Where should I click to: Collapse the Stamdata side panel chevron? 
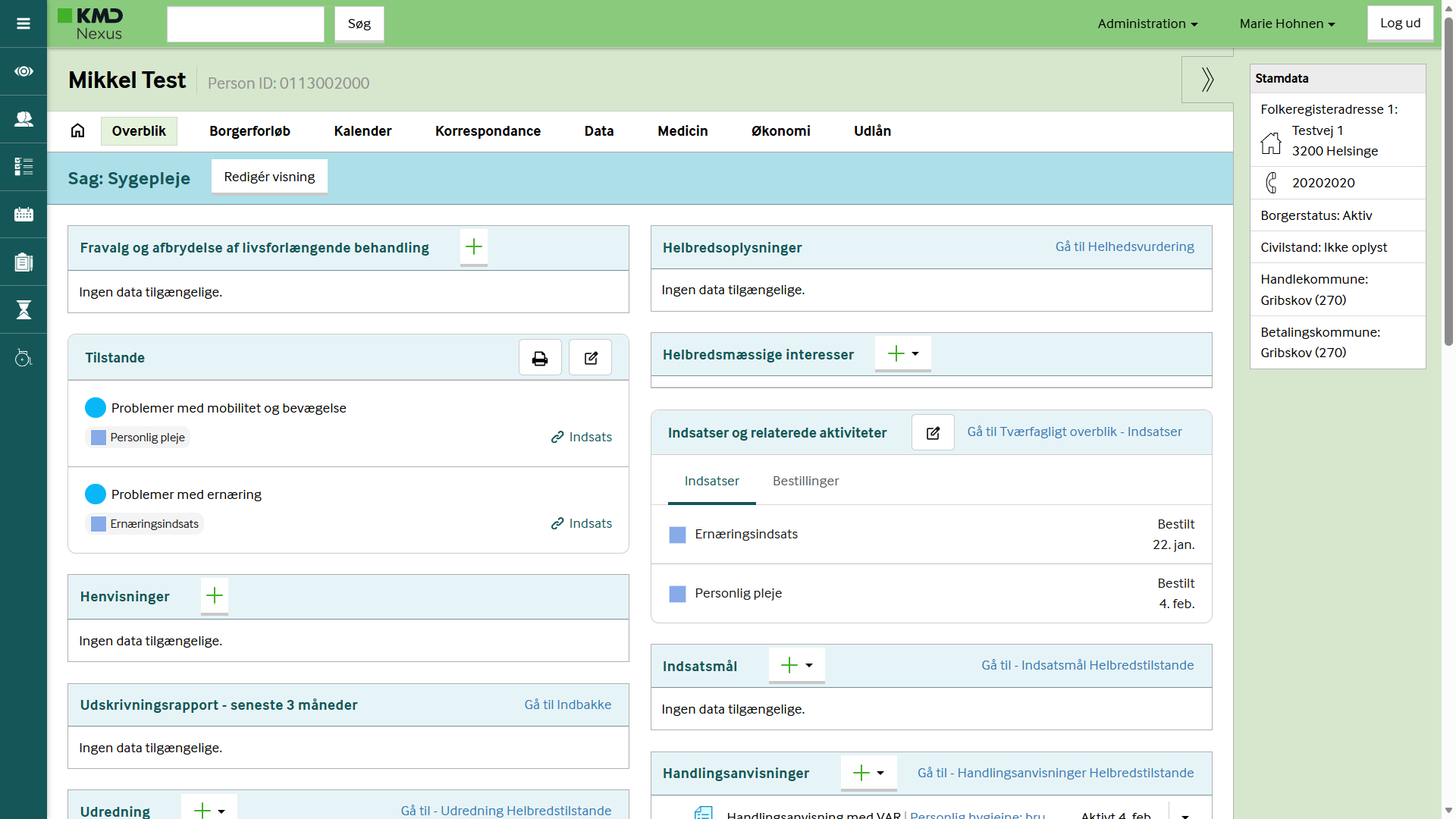pos(1207,80)
